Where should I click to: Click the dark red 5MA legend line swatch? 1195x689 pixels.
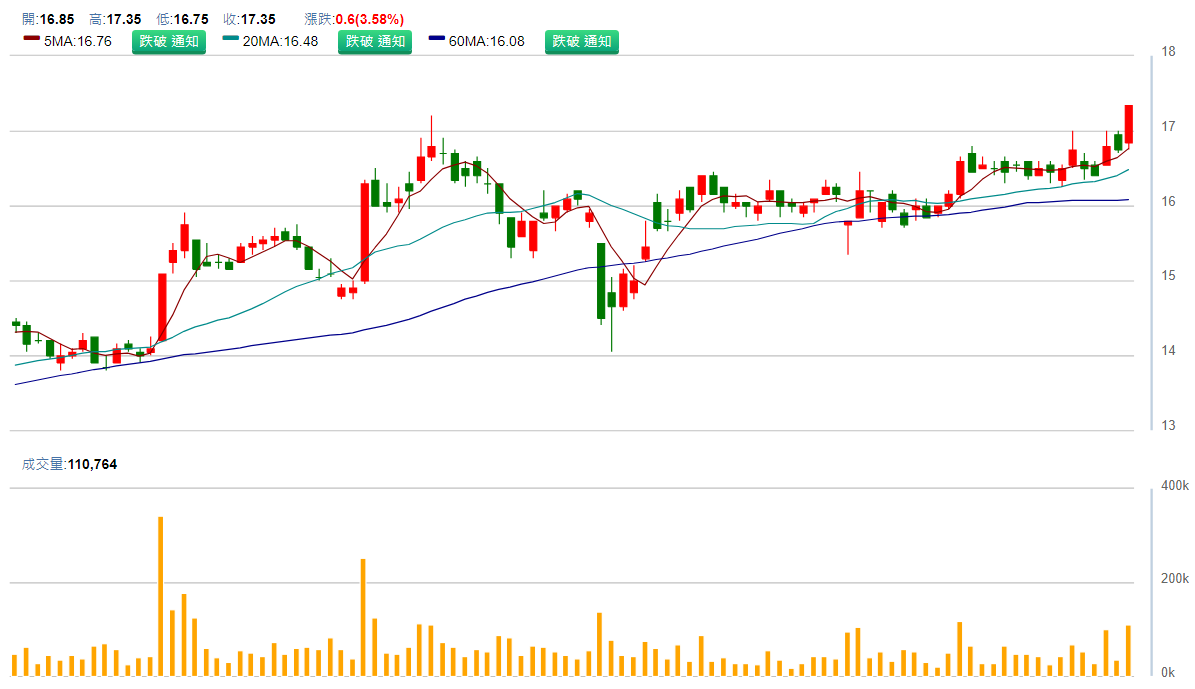[x=31, y=39]
